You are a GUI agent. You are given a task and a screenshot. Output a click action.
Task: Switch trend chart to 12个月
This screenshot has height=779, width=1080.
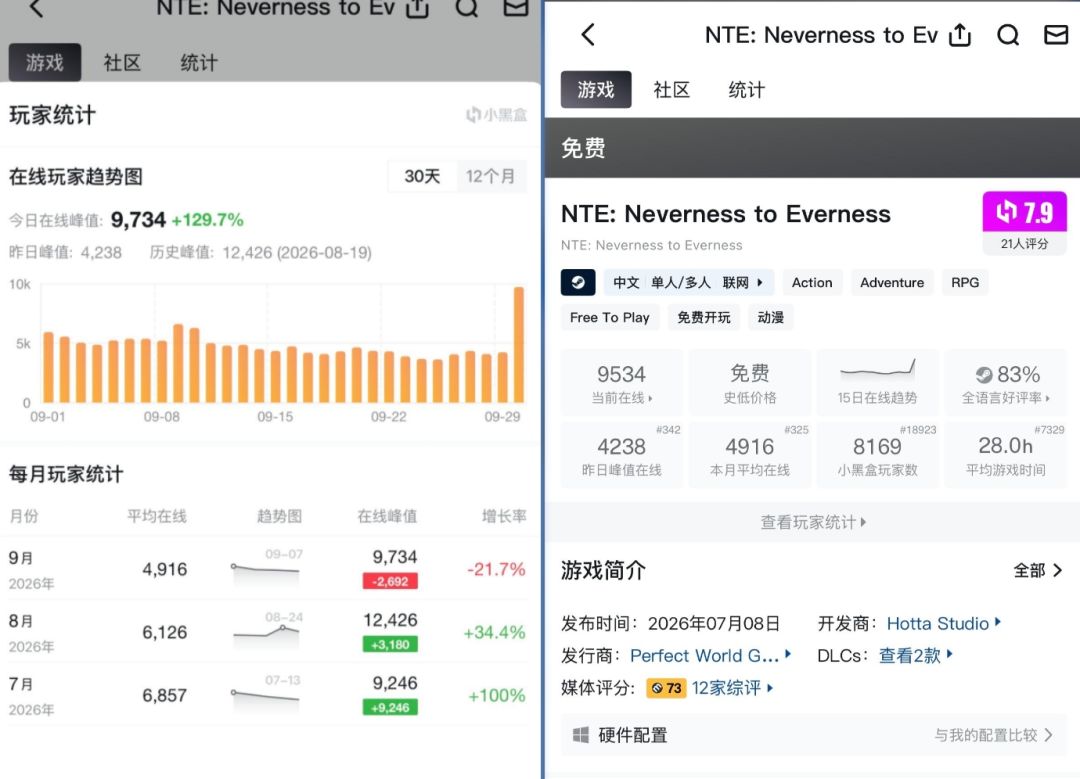[490, 176]
